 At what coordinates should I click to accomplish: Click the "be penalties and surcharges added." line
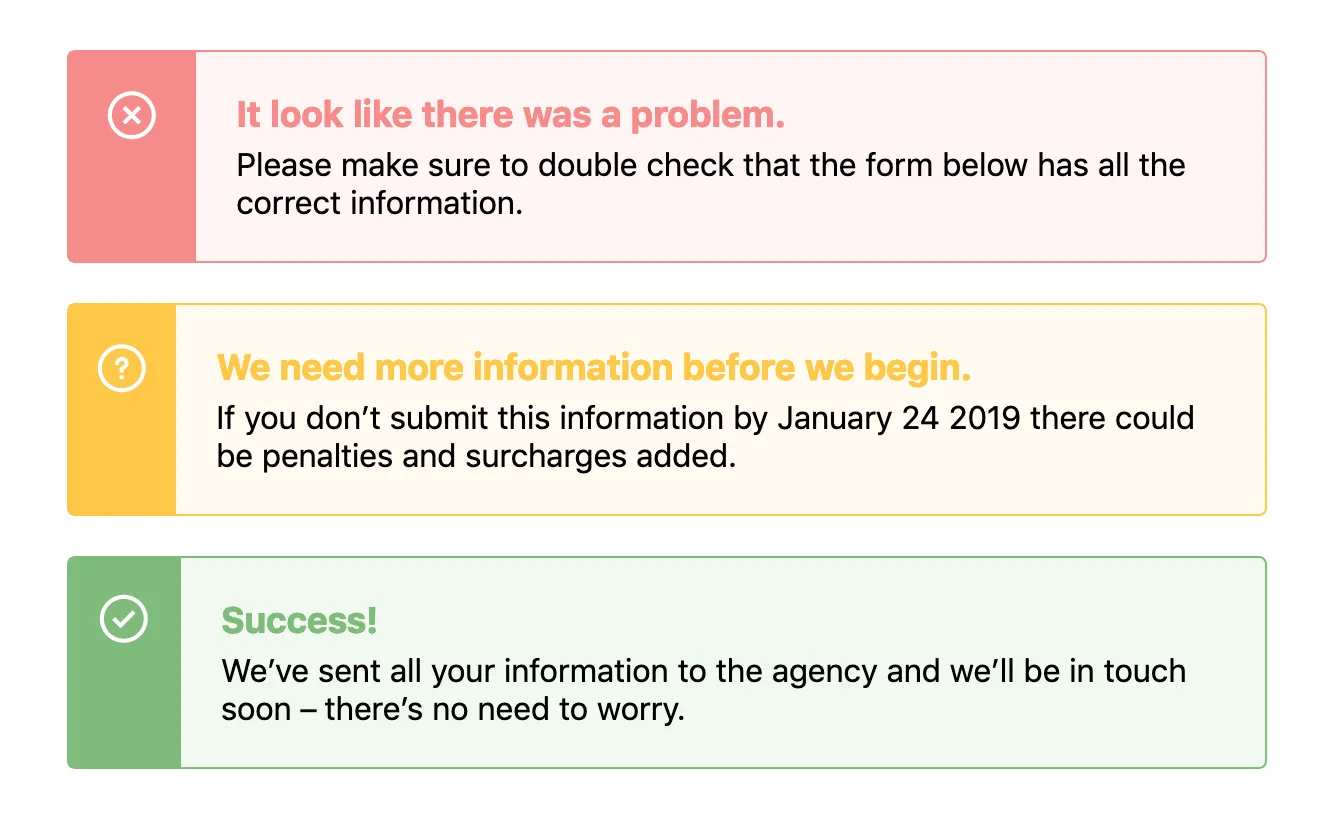475,456
